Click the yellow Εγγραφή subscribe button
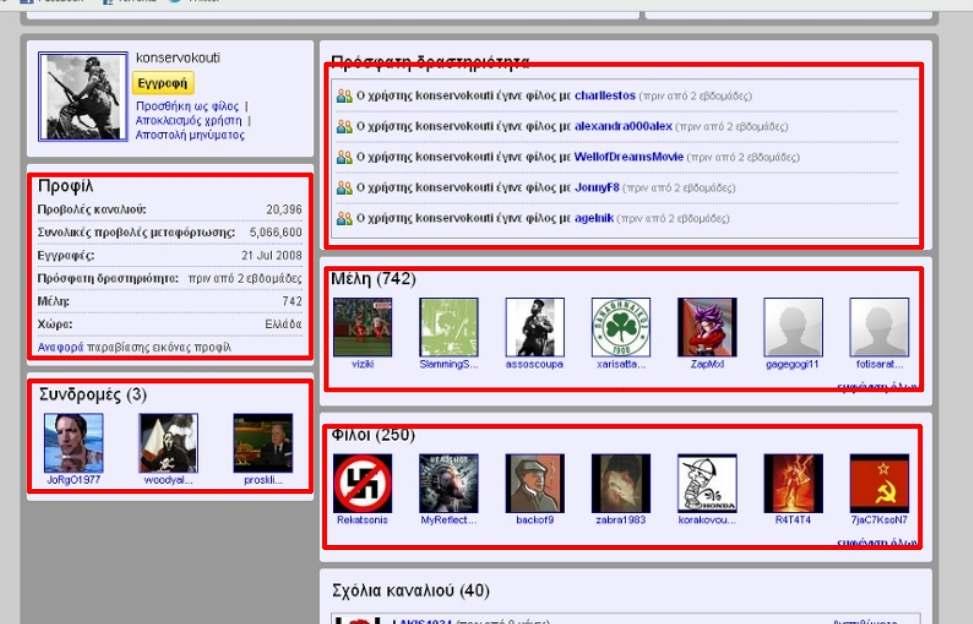Image resolution: width=973 pixels, height=624 pixels. point(163,82)
